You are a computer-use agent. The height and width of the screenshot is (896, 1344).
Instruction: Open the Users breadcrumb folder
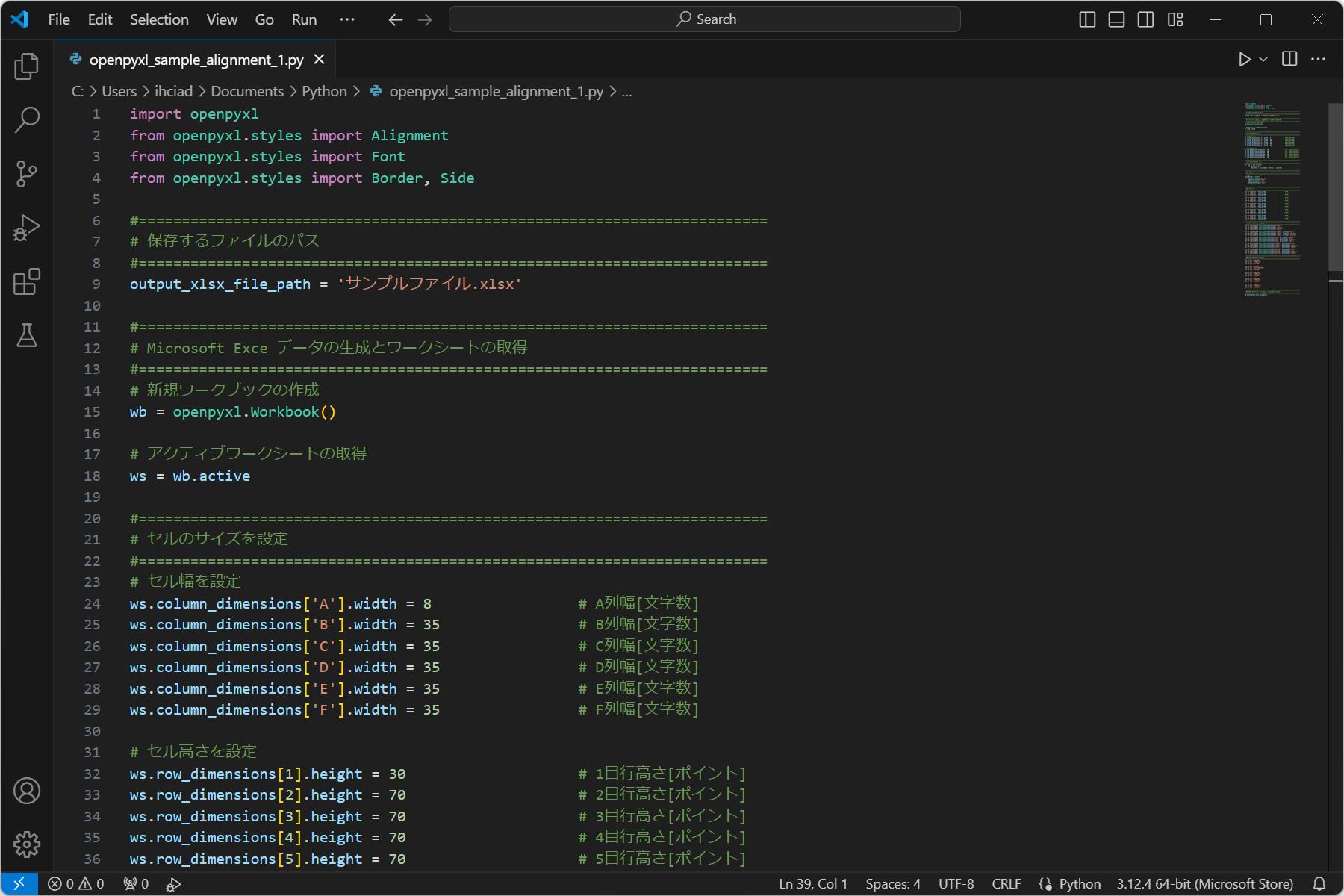119,91
